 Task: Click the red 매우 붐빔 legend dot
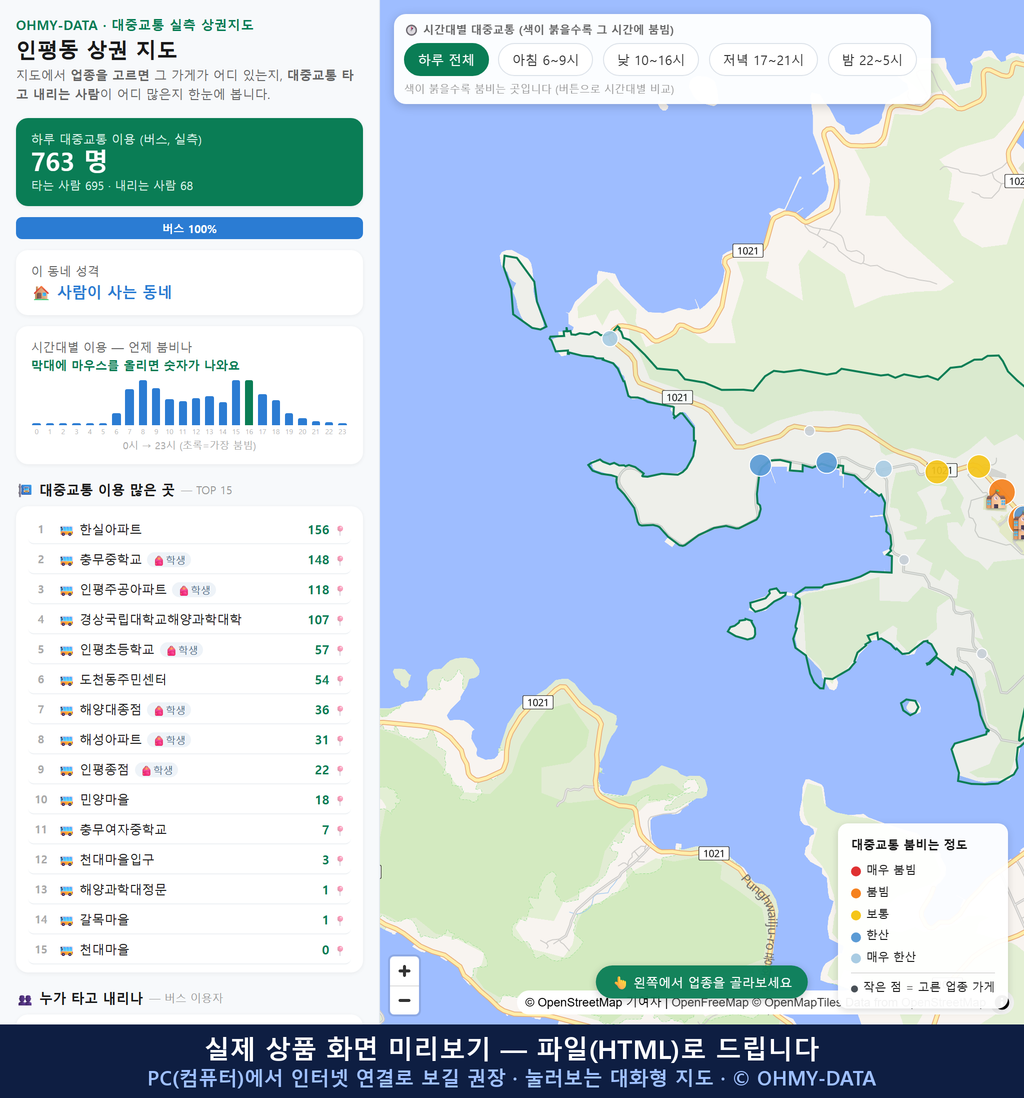pos(855,870)
